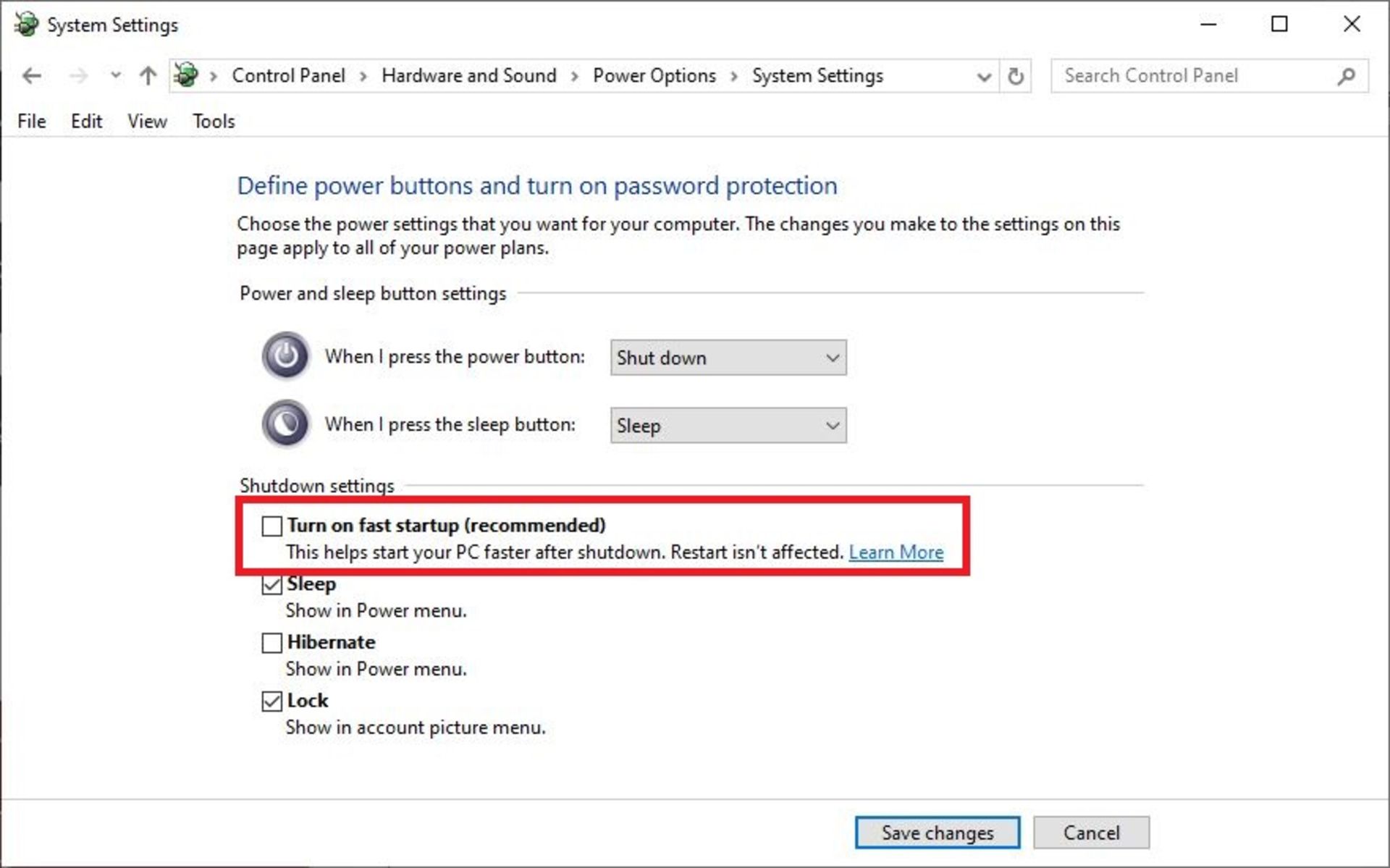
Task: Click the Save changes button
Action: point(937,833)
